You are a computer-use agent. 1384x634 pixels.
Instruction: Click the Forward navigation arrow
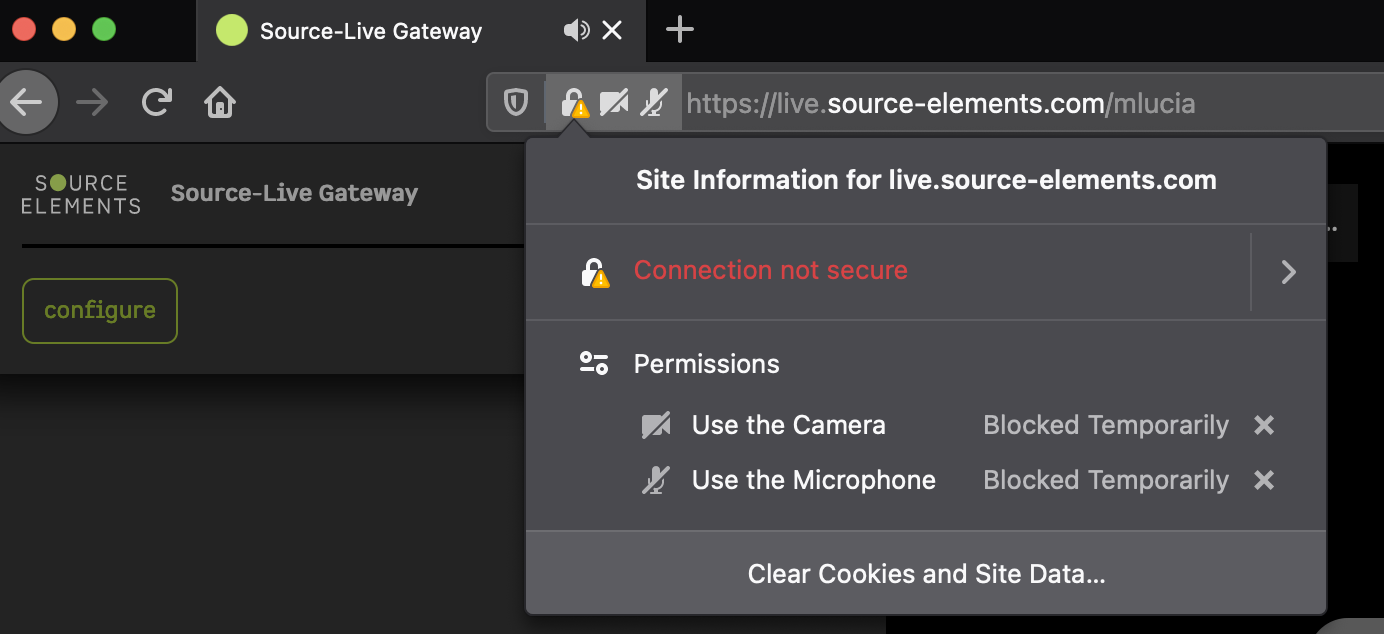pyautogui.click(x=92, y=102)
